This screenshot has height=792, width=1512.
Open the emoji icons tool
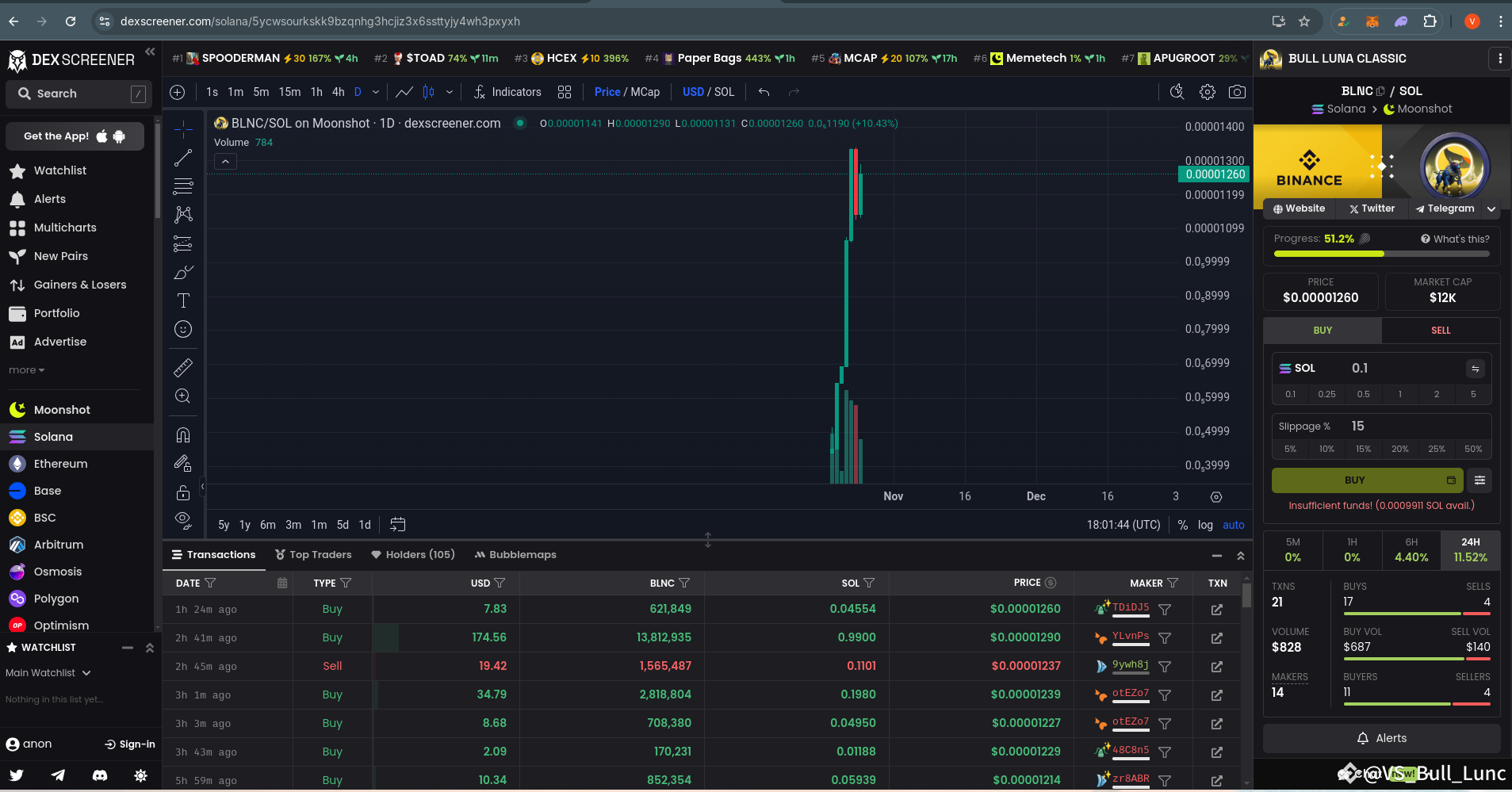pos(183,329)
